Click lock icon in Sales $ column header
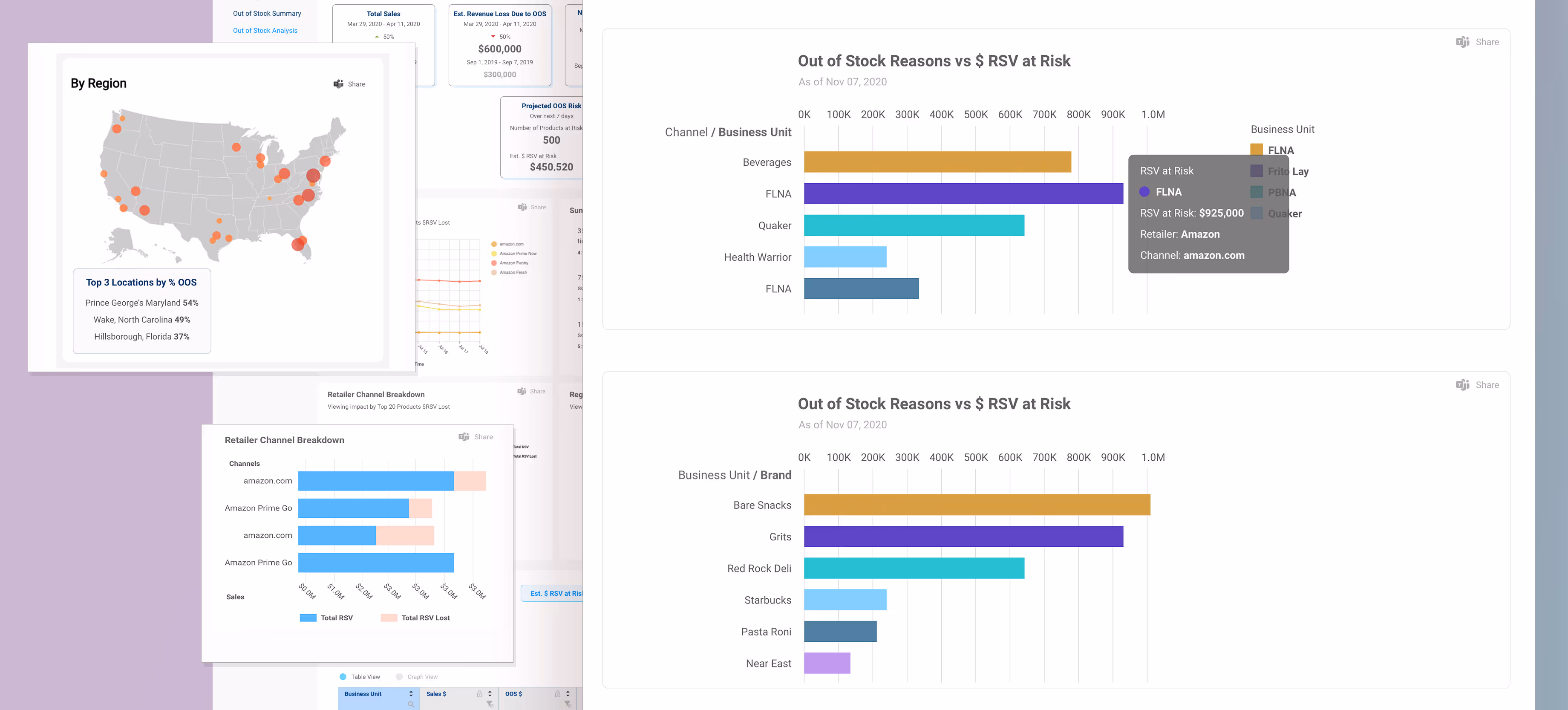This screenshot has height=710, width=1568. pyautogui.click(x=480, y=693)
